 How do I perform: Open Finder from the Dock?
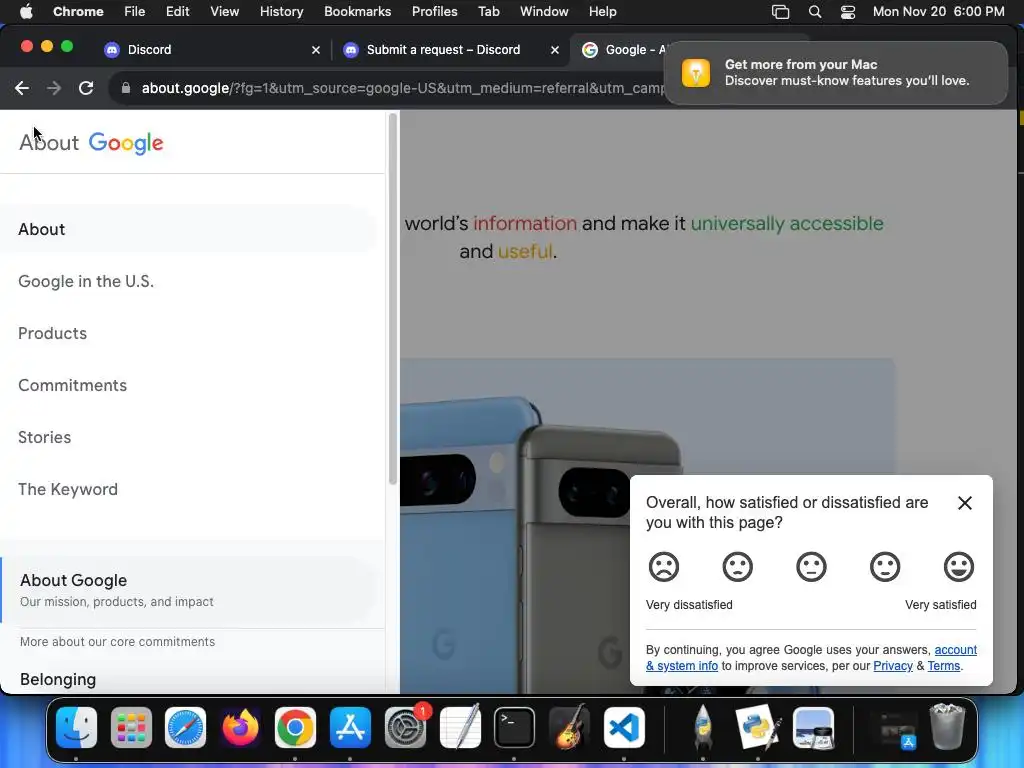(x=76, y=728)
